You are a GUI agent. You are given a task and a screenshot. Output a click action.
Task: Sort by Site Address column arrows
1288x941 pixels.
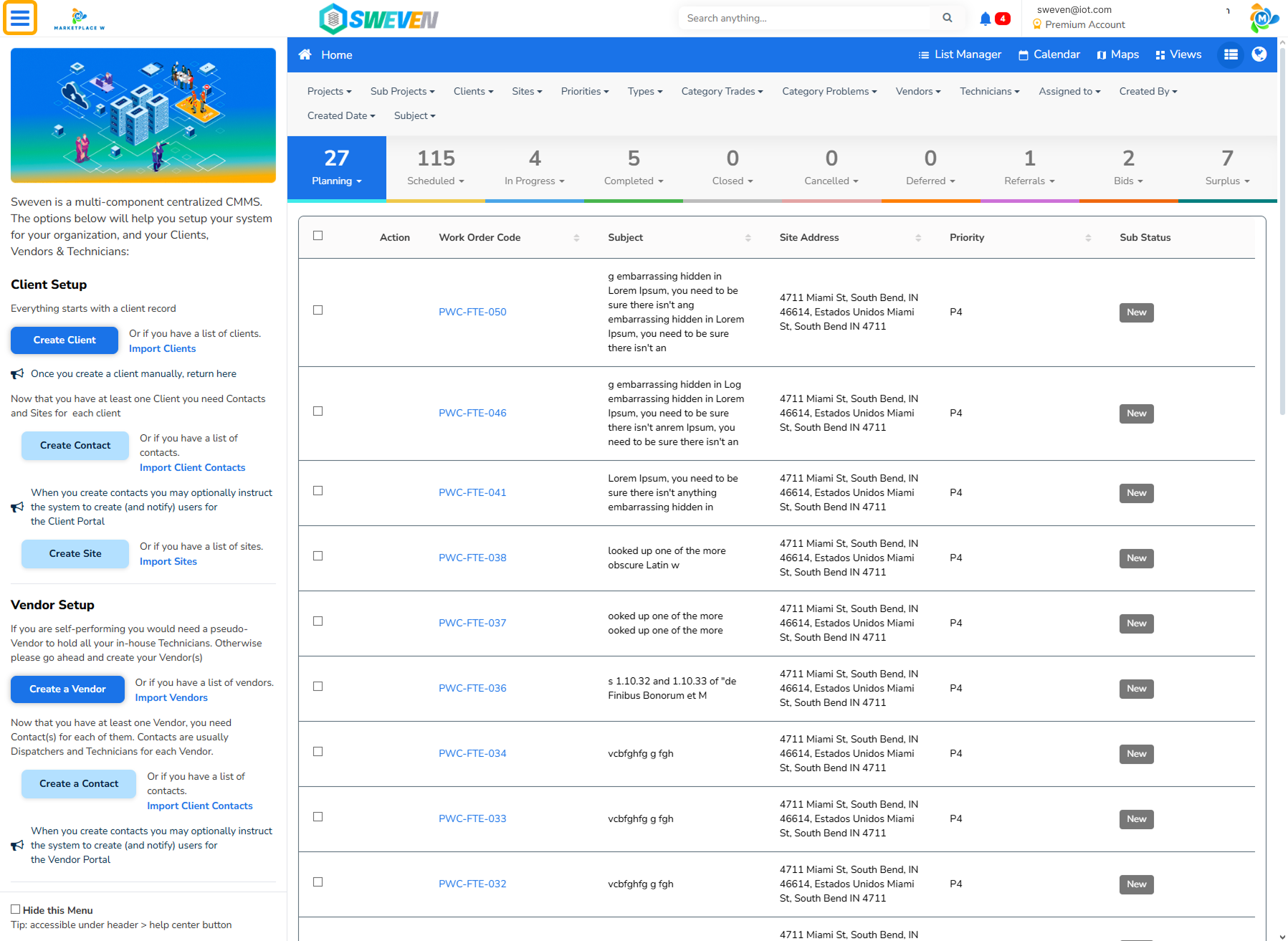pyautogui.click(x=918, y=237)
